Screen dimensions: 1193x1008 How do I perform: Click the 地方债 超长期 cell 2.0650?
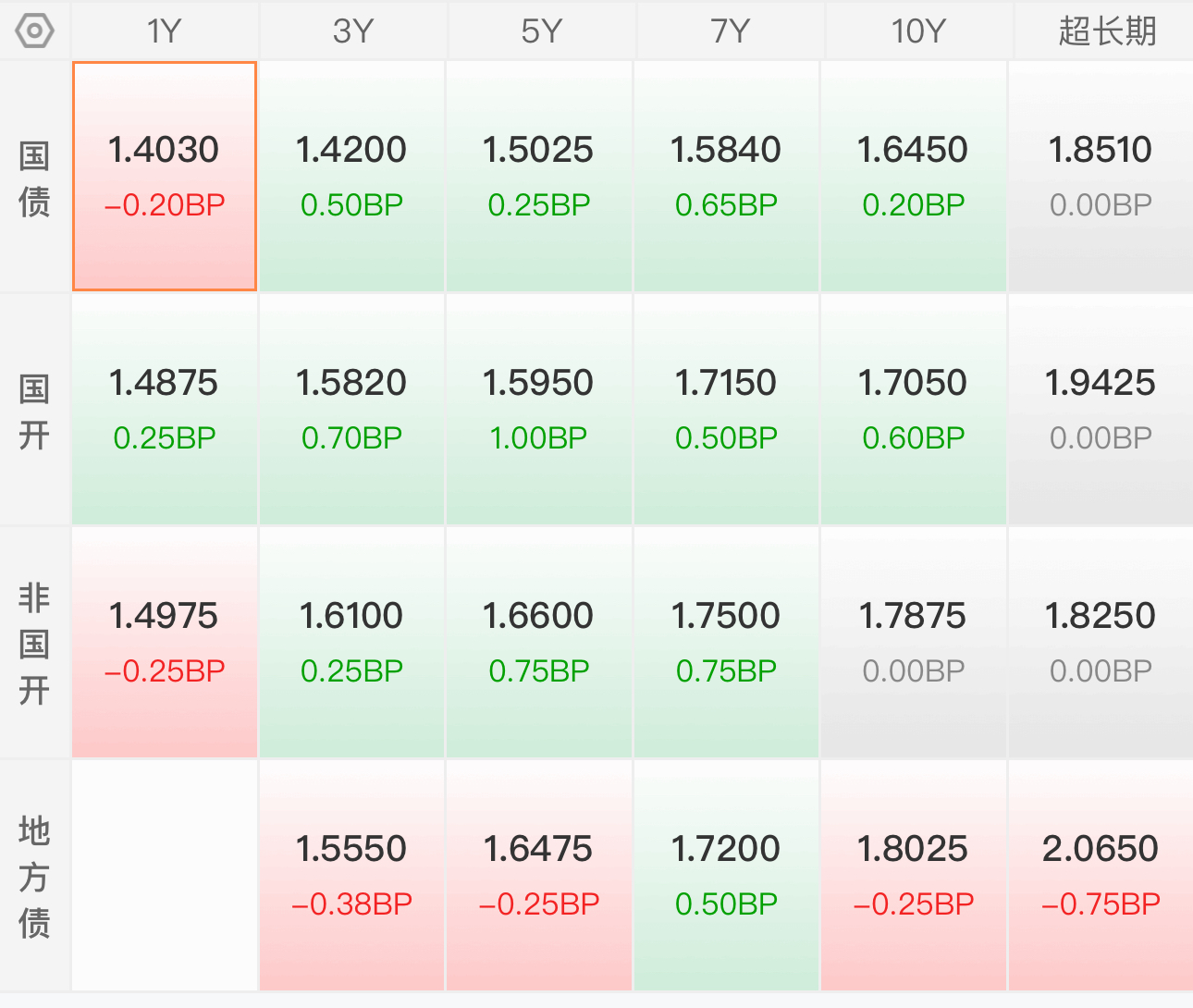[x=1101, y=876]
